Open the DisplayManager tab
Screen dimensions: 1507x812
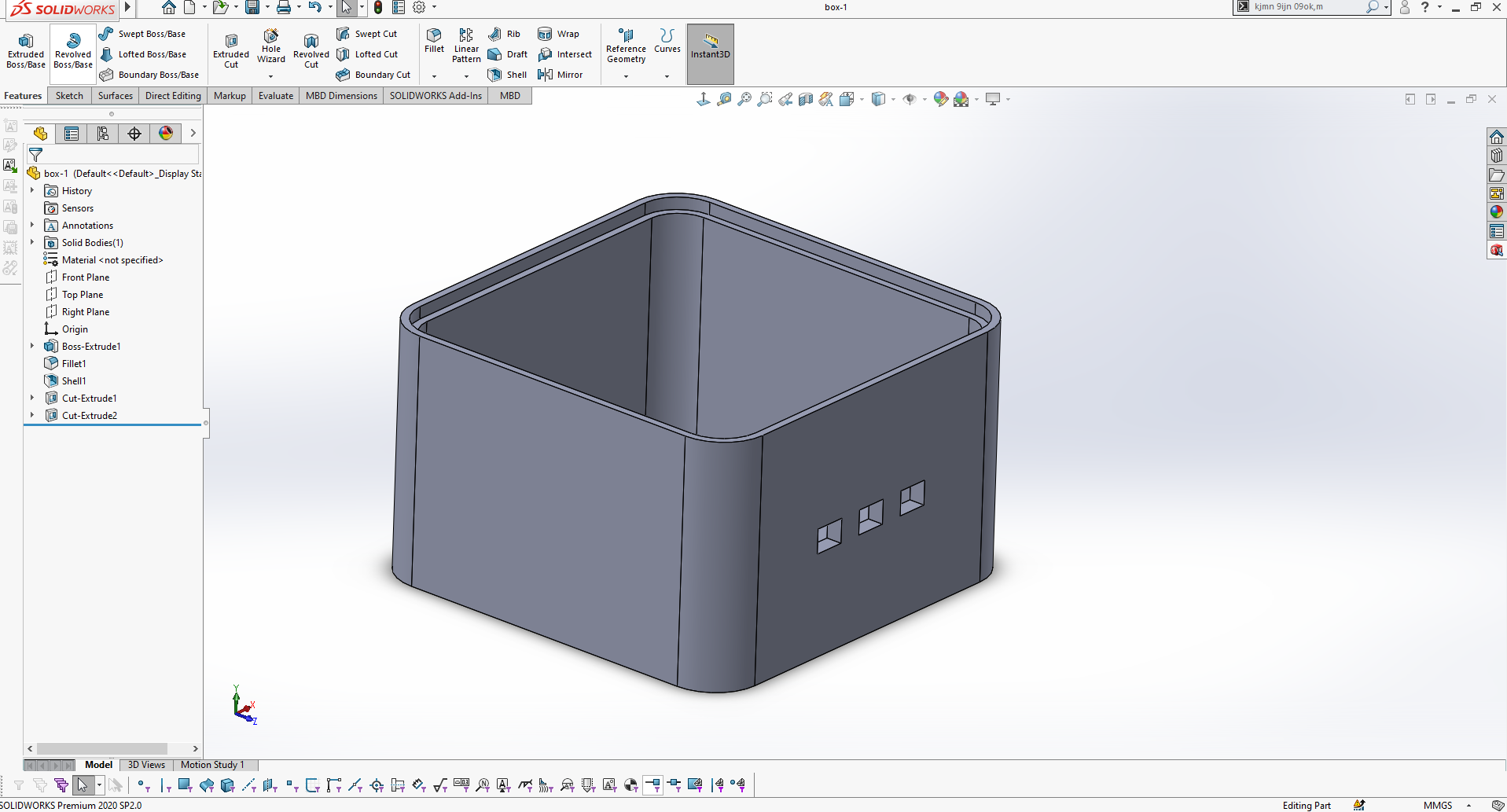coord(166,134)
